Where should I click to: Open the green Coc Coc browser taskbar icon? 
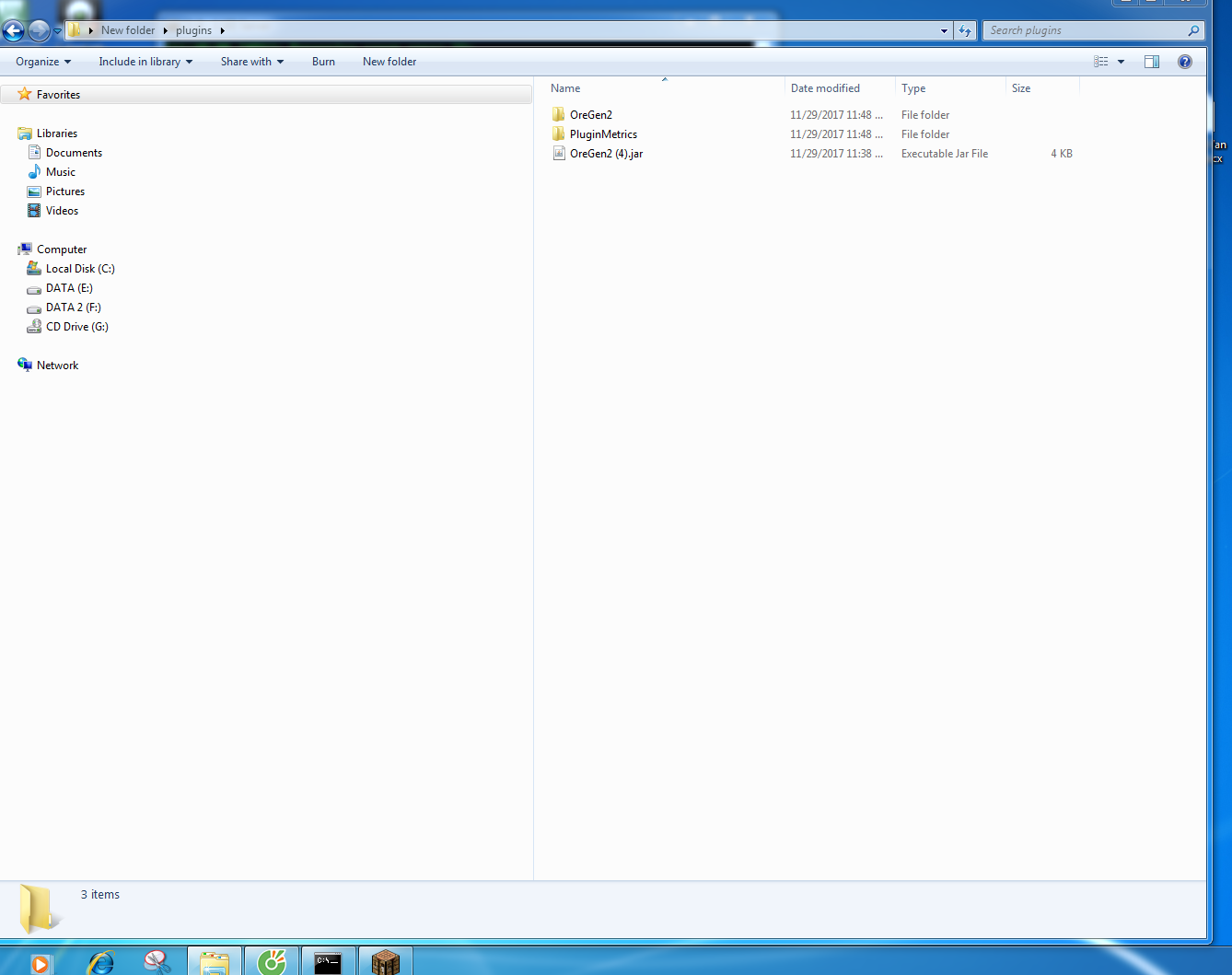(x=272, y=961)
